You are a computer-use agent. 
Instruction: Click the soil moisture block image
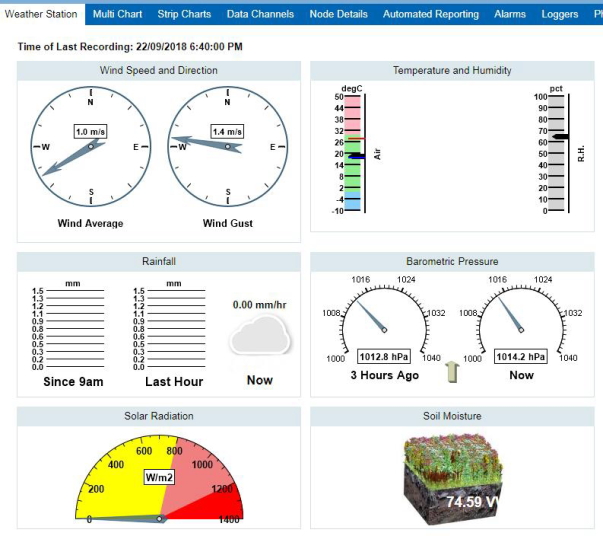453,480
